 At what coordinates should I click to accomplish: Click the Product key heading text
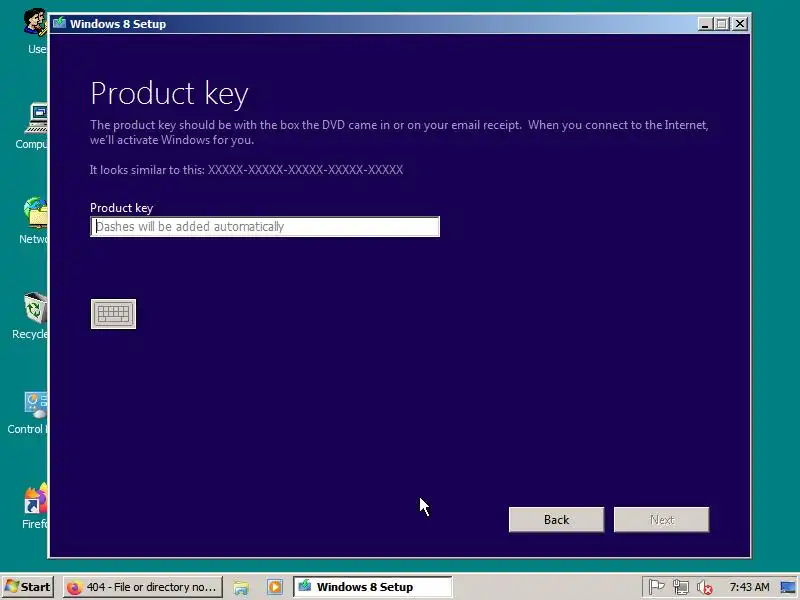[x=169, y=94]
